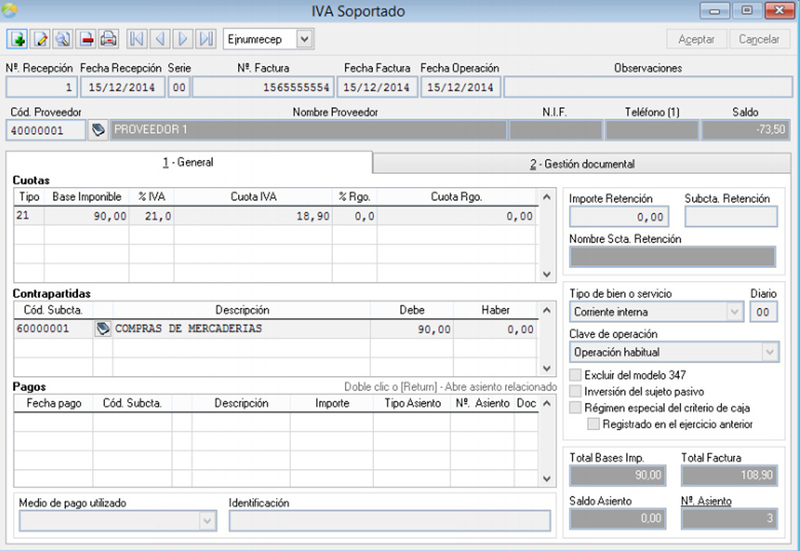Switch to 2 - Gestión documental tab
Viewport: 800px width, 551px height.
click(x=582, y=164)
